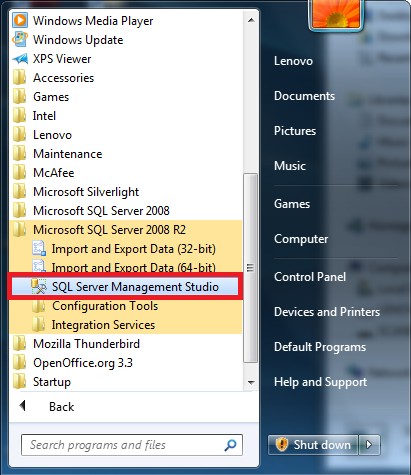Click the Back arrow icon

[x=23, y=406]
